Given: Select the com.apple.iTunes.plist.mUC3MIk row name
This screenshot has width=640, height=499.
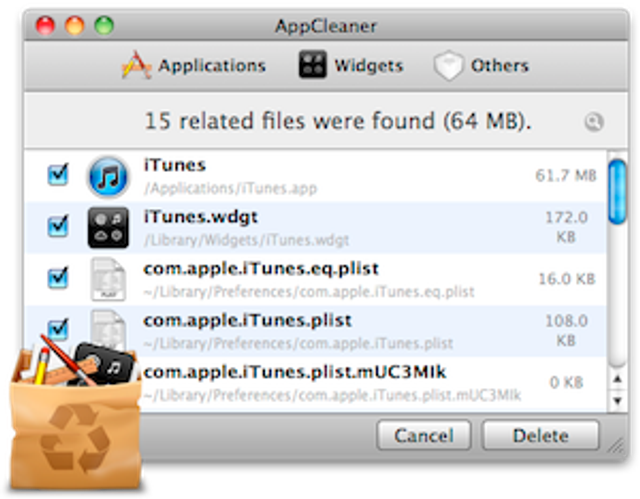Looking at the screenshot, I should point(295,372).
